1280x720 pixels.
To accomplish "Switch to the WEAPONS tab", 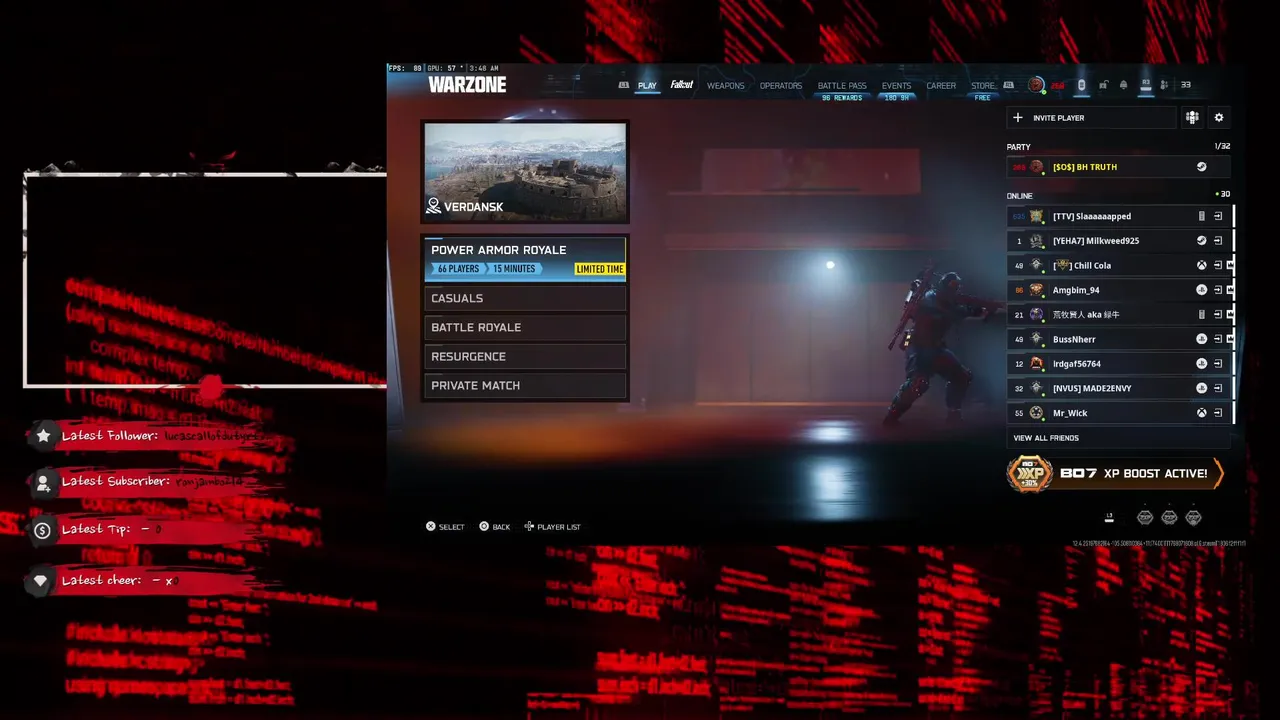I will click(x=725, y=86).
